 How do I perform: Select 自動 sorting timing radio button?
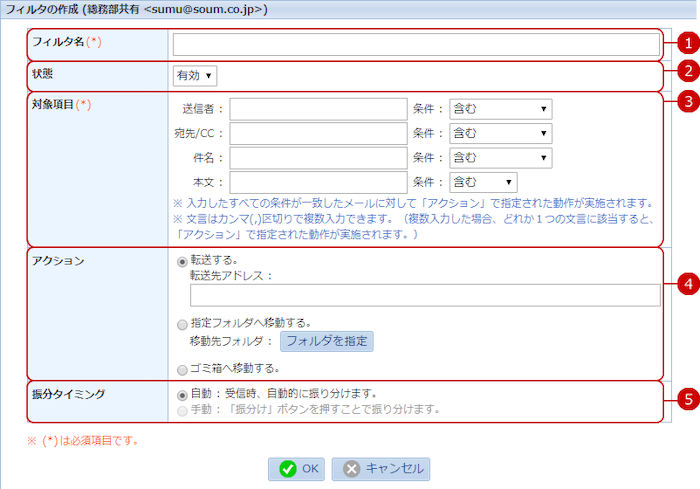click(x=181, y=393)
